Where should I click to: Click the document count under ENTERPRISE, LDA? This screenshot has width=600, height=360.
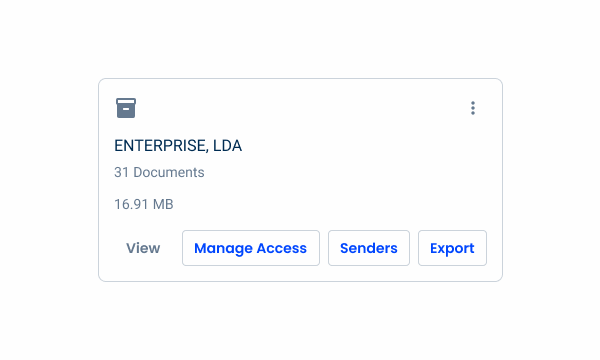[159, 172]
